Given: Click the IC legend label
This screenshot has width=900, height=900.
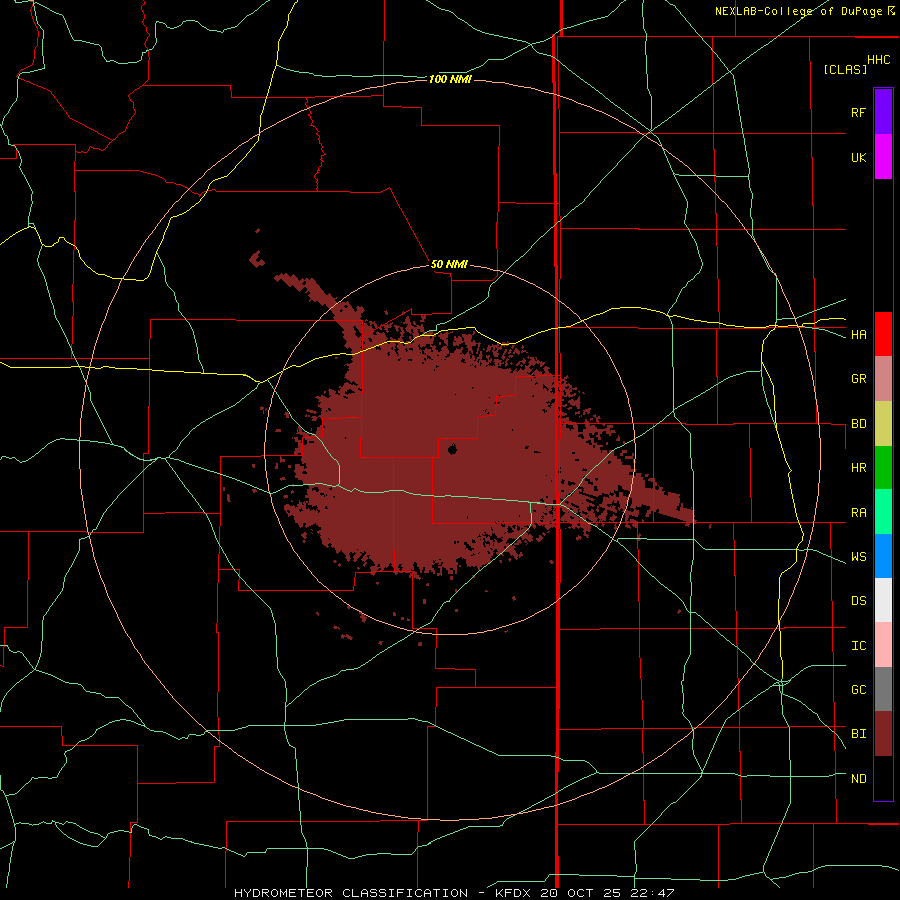Looking at the screenshot, I should [858, 646].
